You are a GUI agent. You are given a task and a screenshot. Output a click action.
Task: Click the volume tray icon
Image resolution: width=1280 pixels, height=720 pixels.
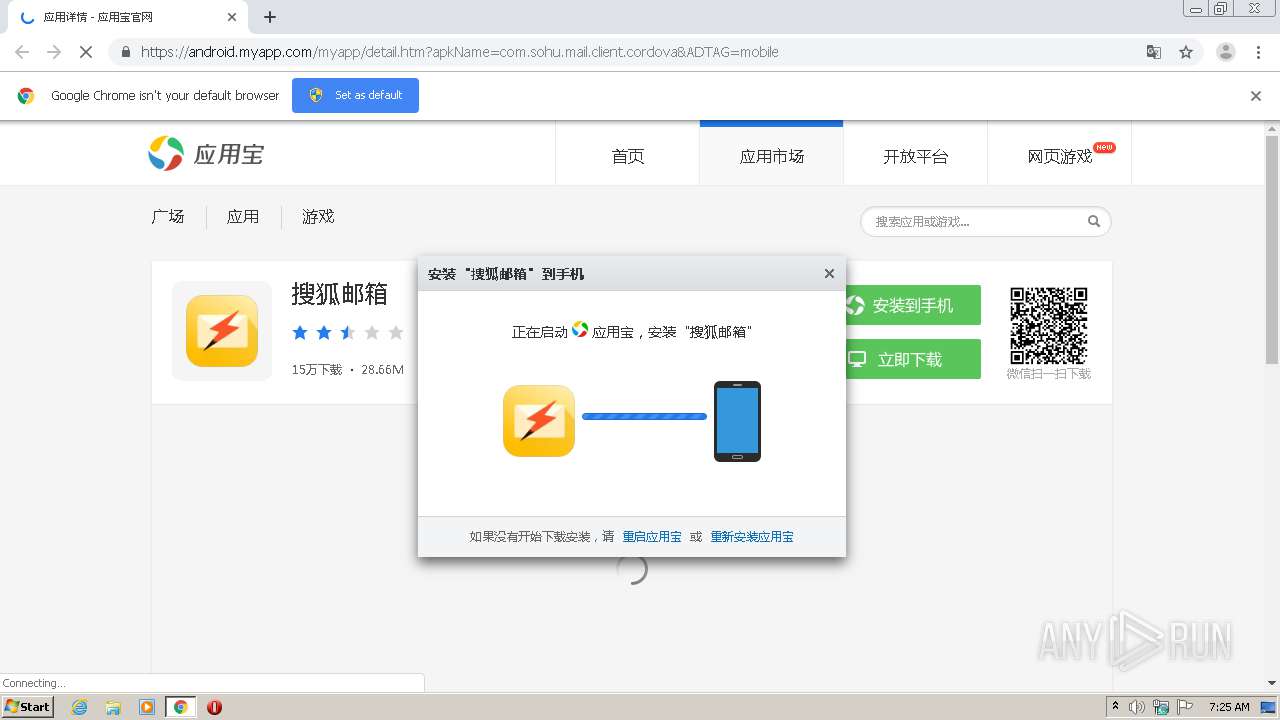click(x=1137, y=707)
